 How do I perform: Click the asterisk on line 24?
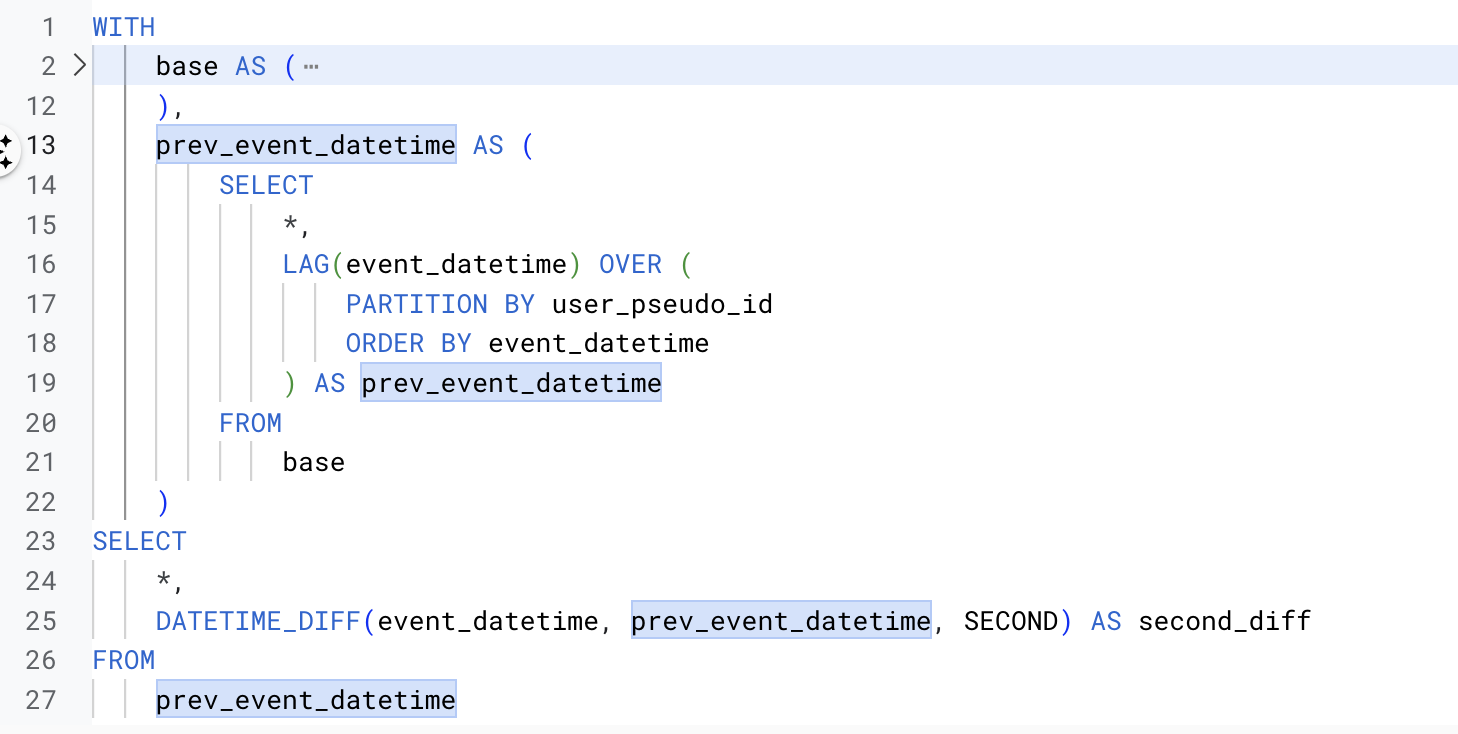(x=164, y=580)
